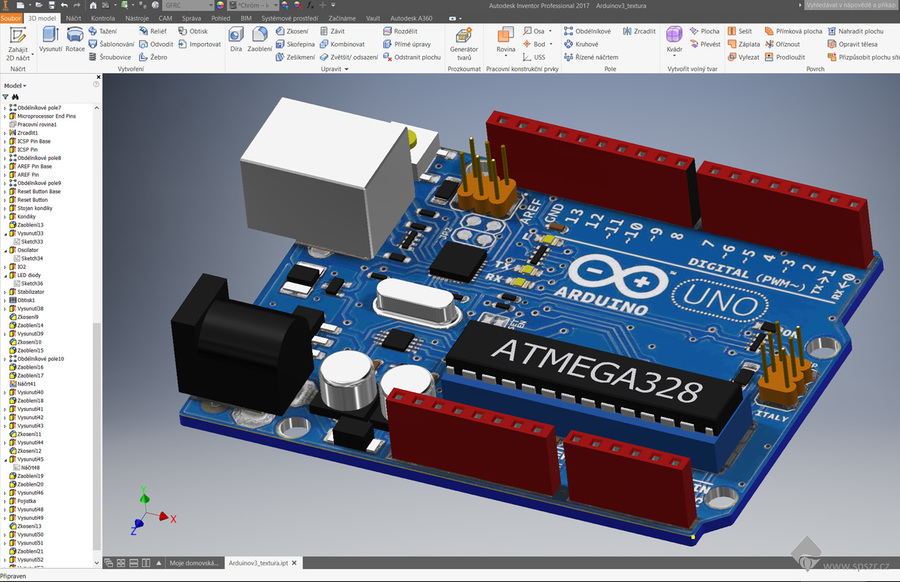This screenshot has width=900, height=582.
Task: Choose the Skořepina shell tool
Action: 295,44
